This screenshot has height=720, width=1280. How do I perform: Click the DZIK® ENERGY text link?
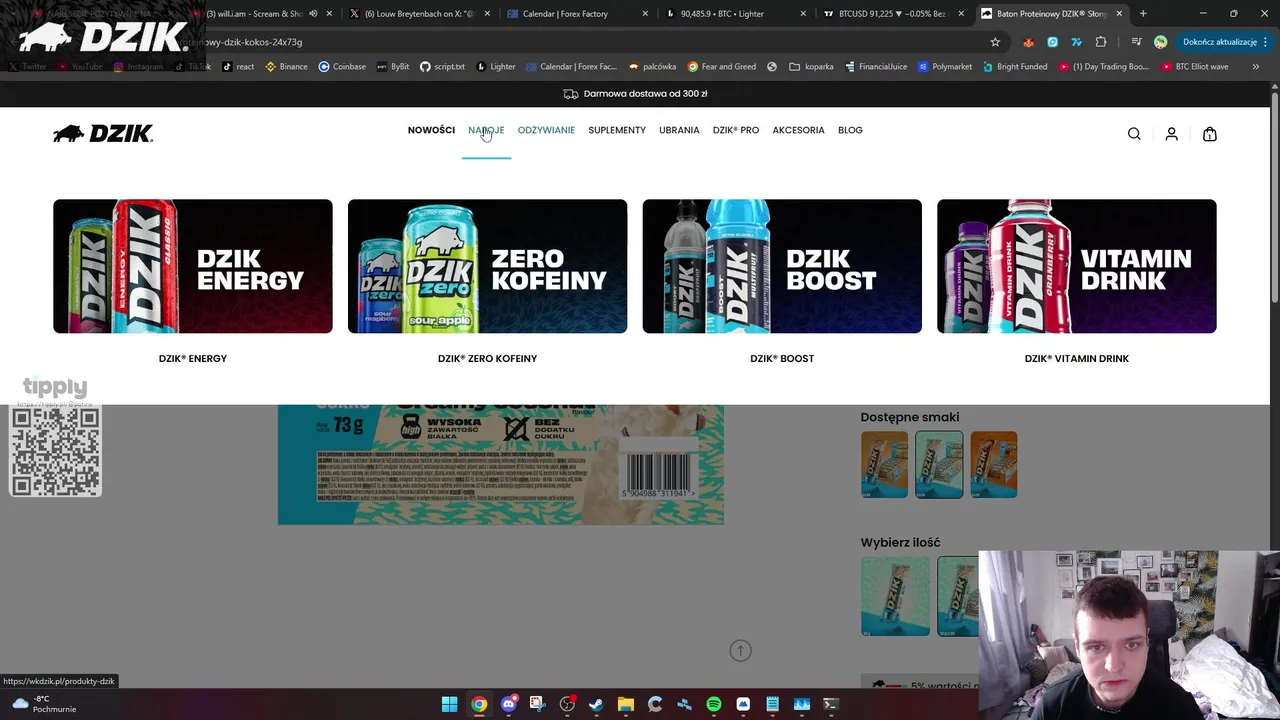(x=193, y=358)
